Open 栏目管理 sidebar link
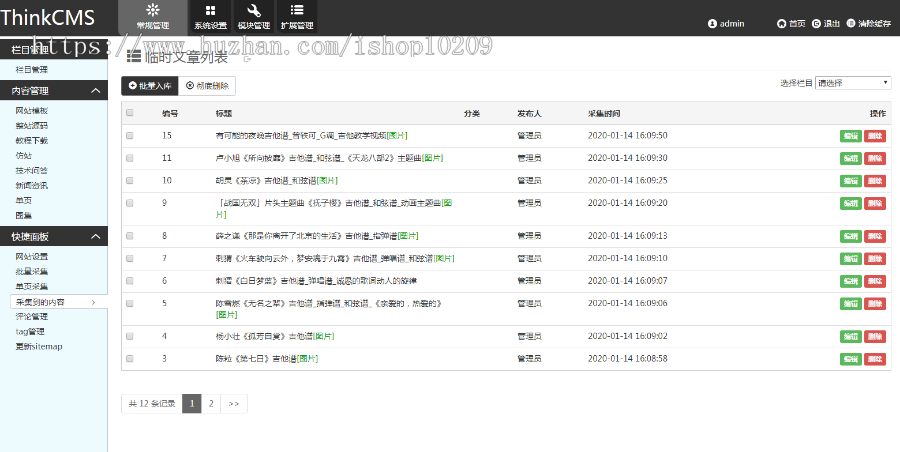This screenshot has width=900, height=452. pos(32,69)
